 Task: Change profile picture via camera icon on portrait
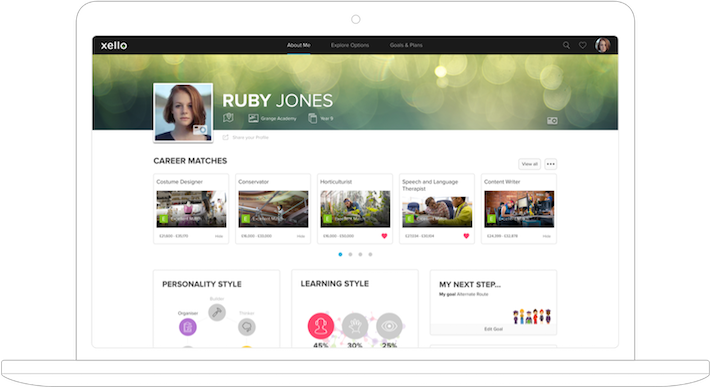[x=200, y=130]
